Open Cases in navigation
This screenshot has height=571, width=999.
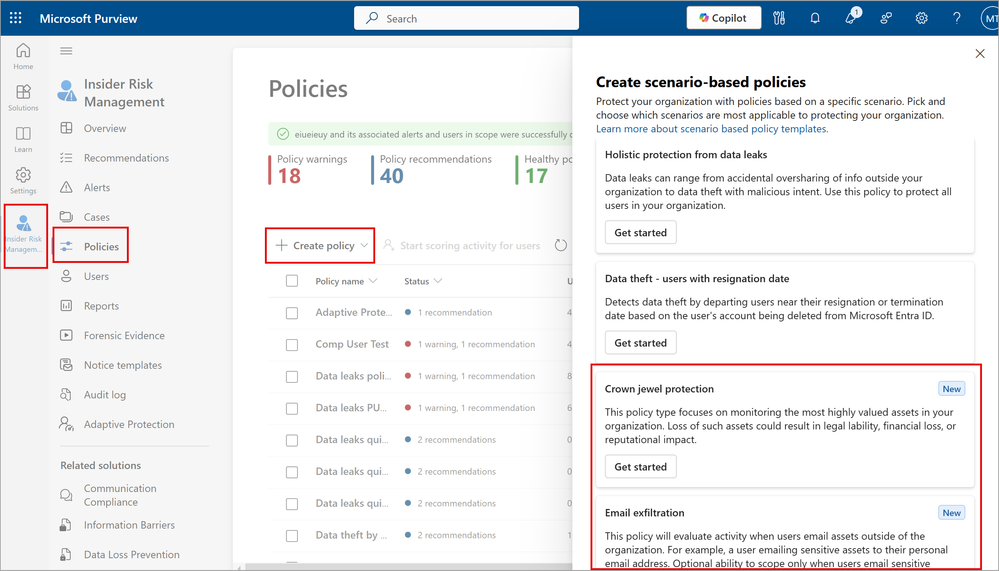(96, 217)
